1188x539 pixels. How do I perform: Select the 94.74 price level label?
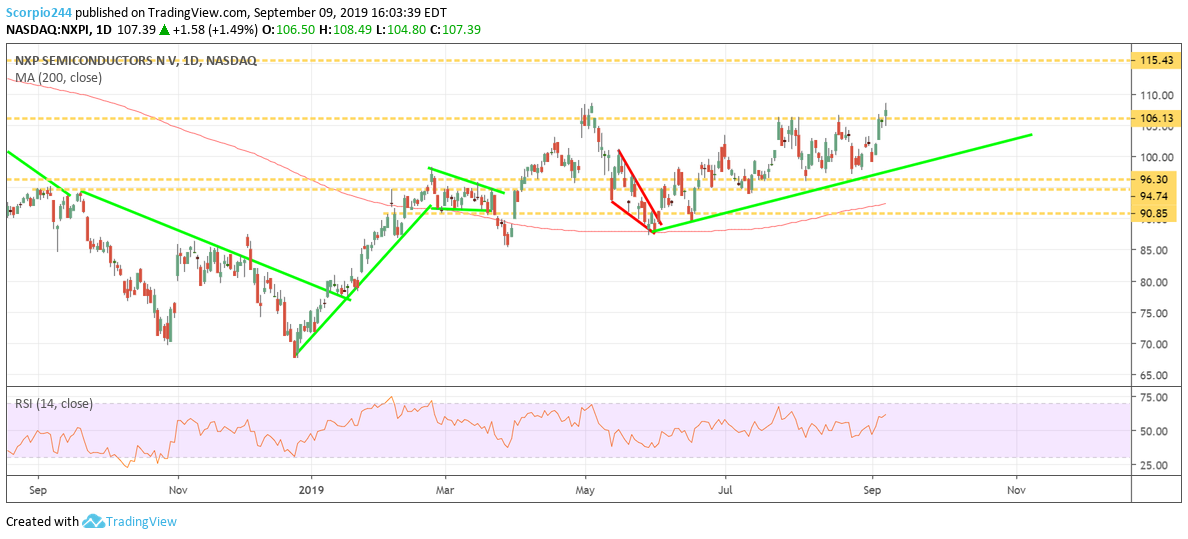(x=1156, y=195)
